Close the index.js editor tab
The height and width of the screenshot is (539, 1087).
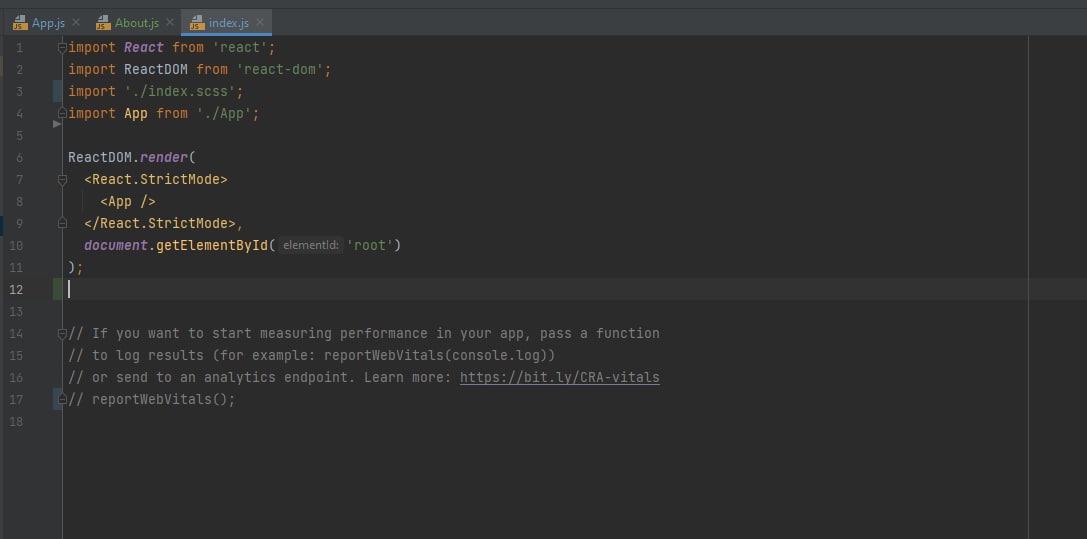point(260,22)
